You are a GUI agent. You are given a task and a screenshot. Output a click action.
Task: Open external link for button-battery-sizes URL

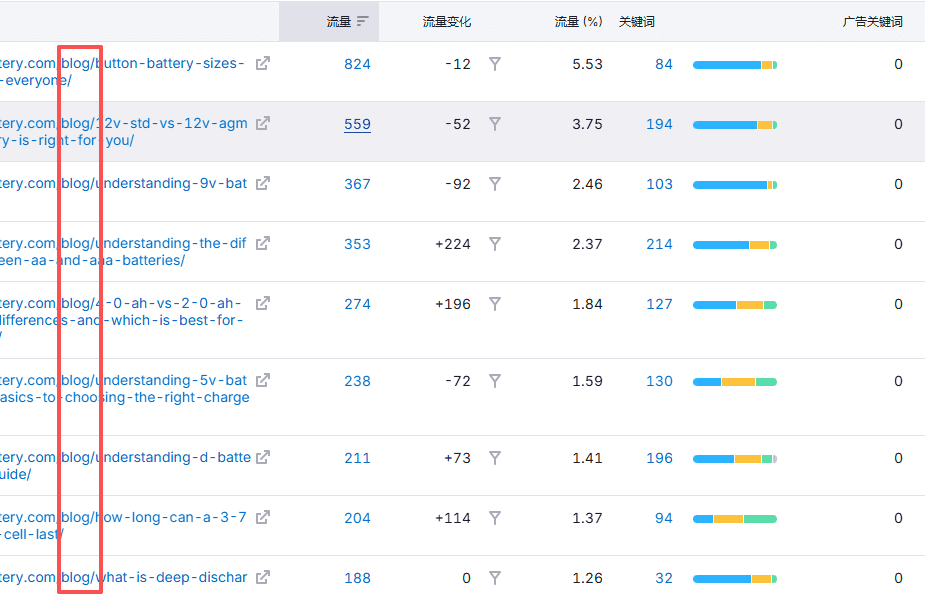coord(263,64)
